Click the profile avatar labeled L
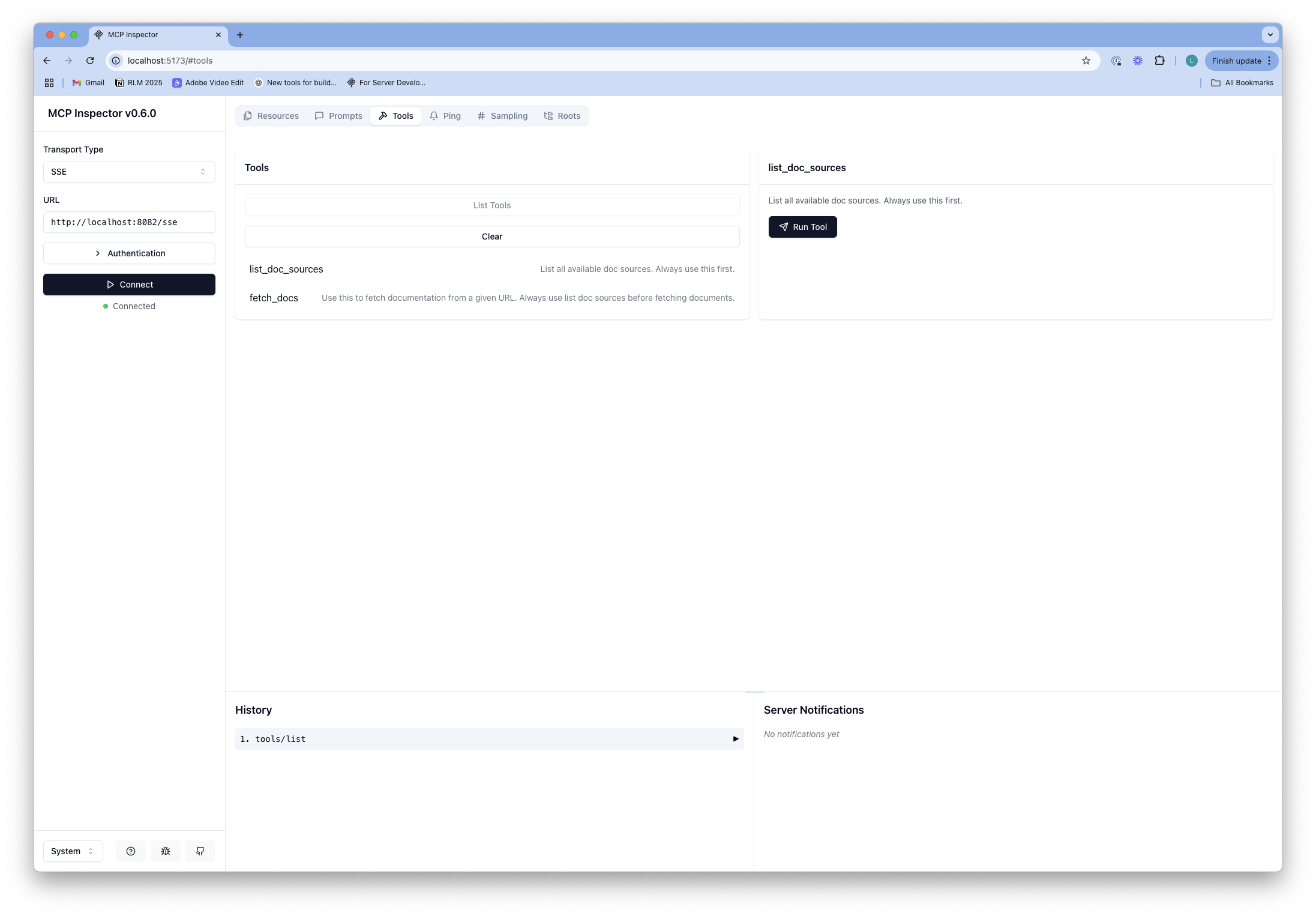The image size is (1316, 916). coord(1191,60)
